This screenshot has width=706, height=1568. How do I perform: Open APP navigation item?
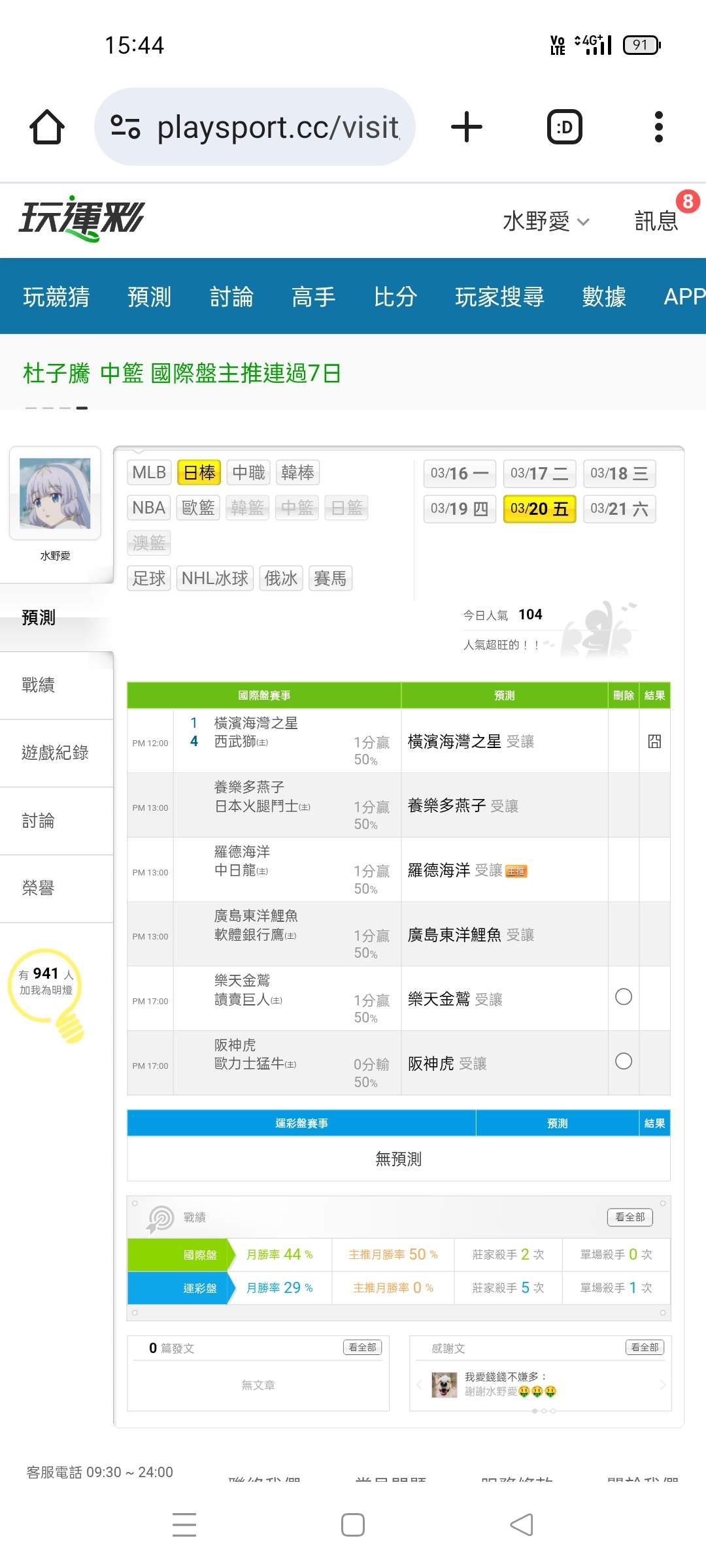[x=684, y=297]
